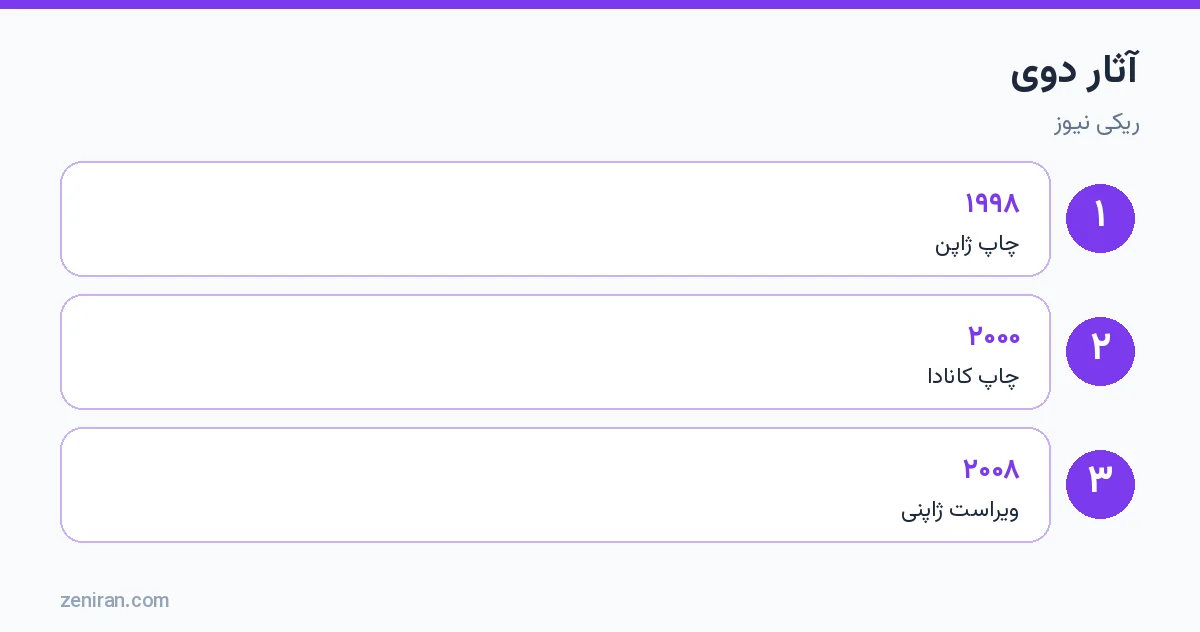
Task: Select the word ریکی in the subtitle
Action: pyautogui.click(x=1117, y=124)
